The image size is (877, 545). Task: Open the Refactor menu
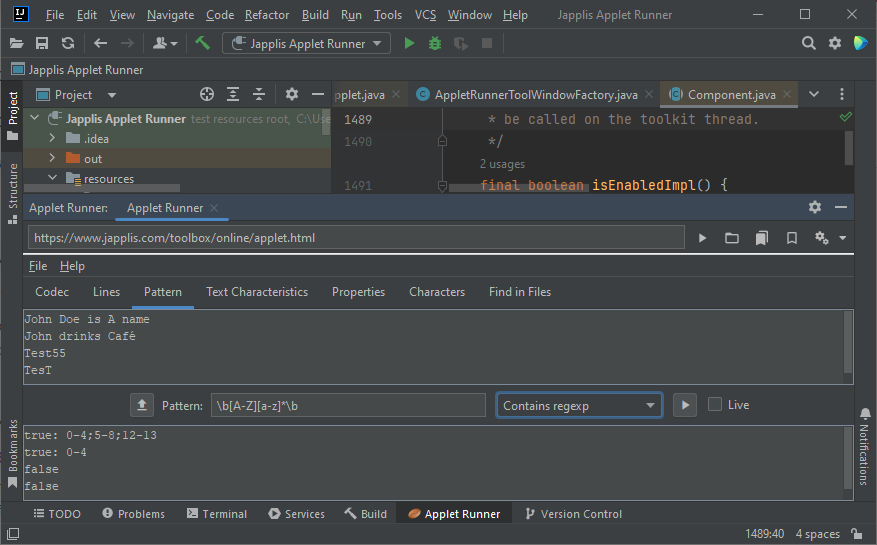tap(267, 15)
